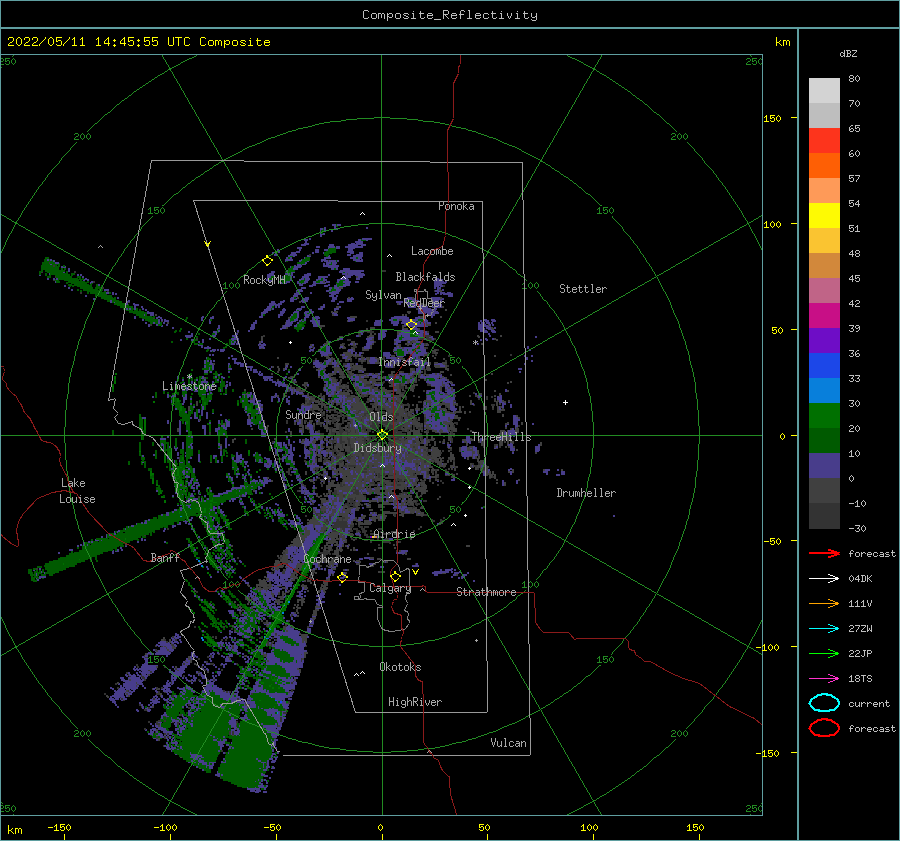Click the cyan current ellipse icon
Image resolution: width=900 pixels, height=841 pixels.
point(824,703)
